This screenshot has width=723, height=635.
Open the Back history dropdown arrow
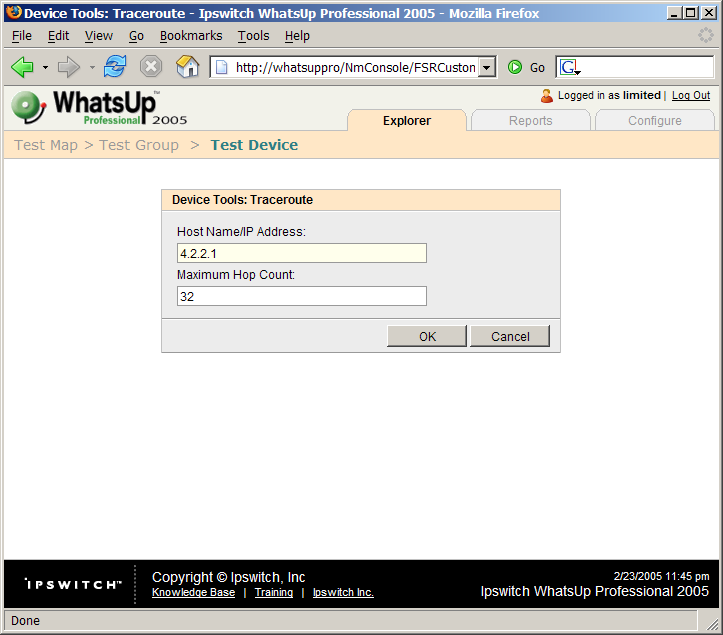[45, 68]
